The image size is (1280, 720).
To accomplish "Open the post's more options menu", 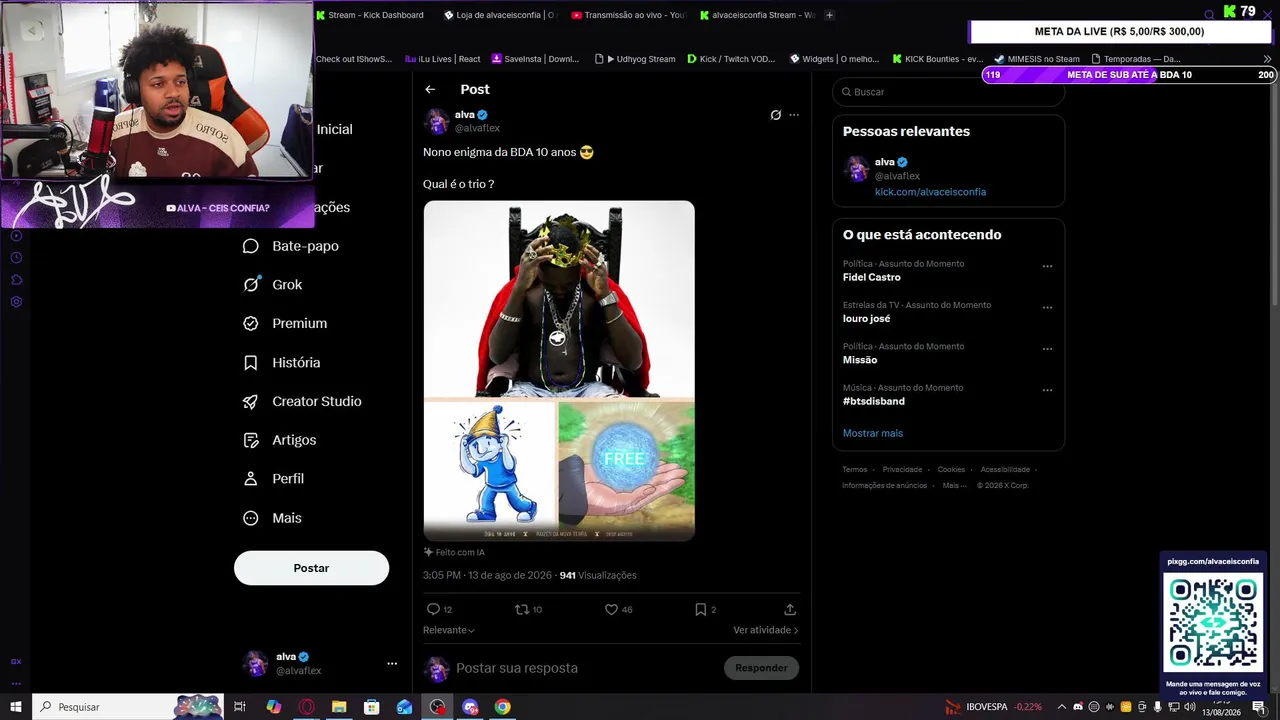I will tap(794, 115).
